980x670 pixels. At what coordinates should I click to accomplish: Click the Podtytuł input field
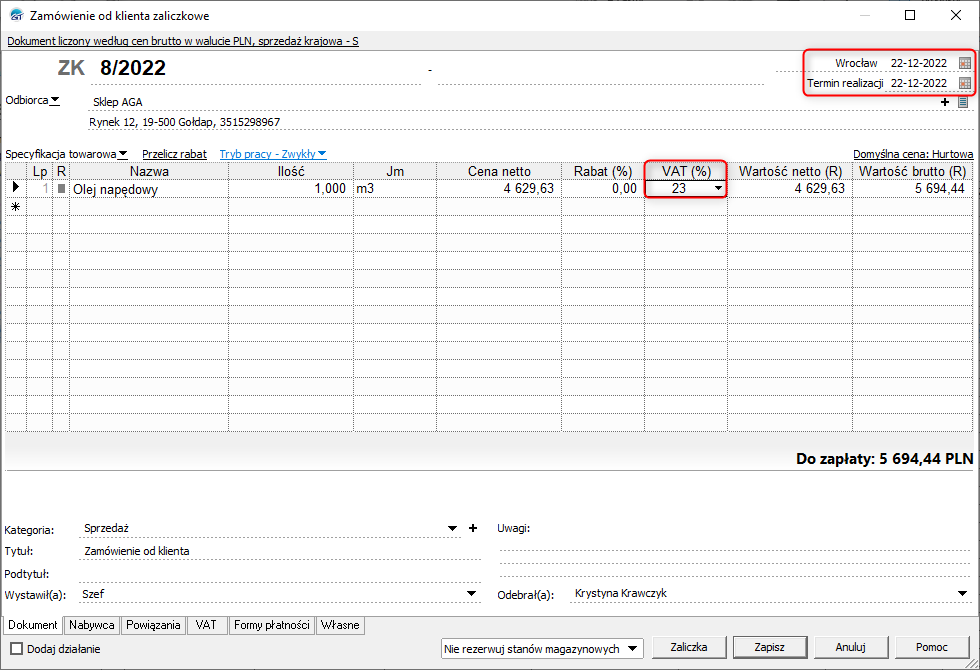tap(281, 574)
